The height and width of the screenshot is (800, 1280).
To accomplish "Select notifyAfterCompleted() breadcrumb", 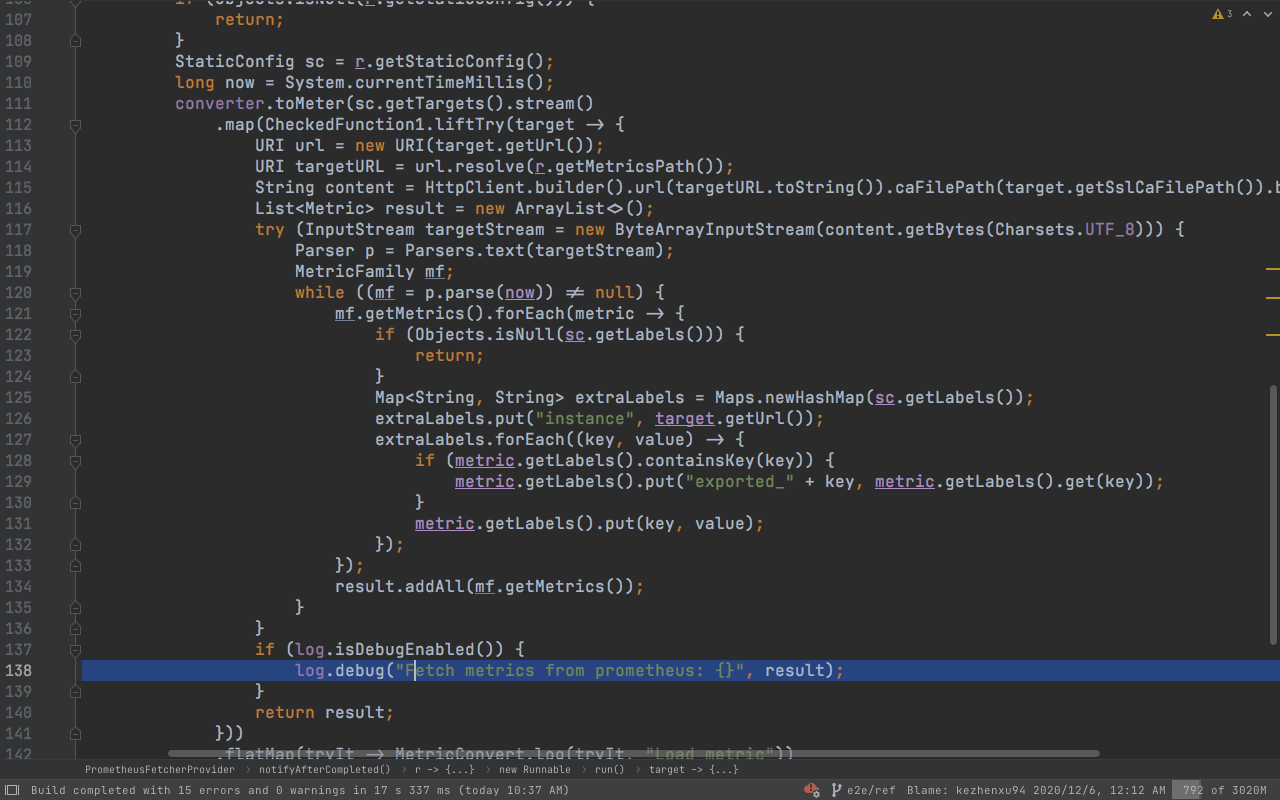I will pyautogui.click(x=325, y=769).
